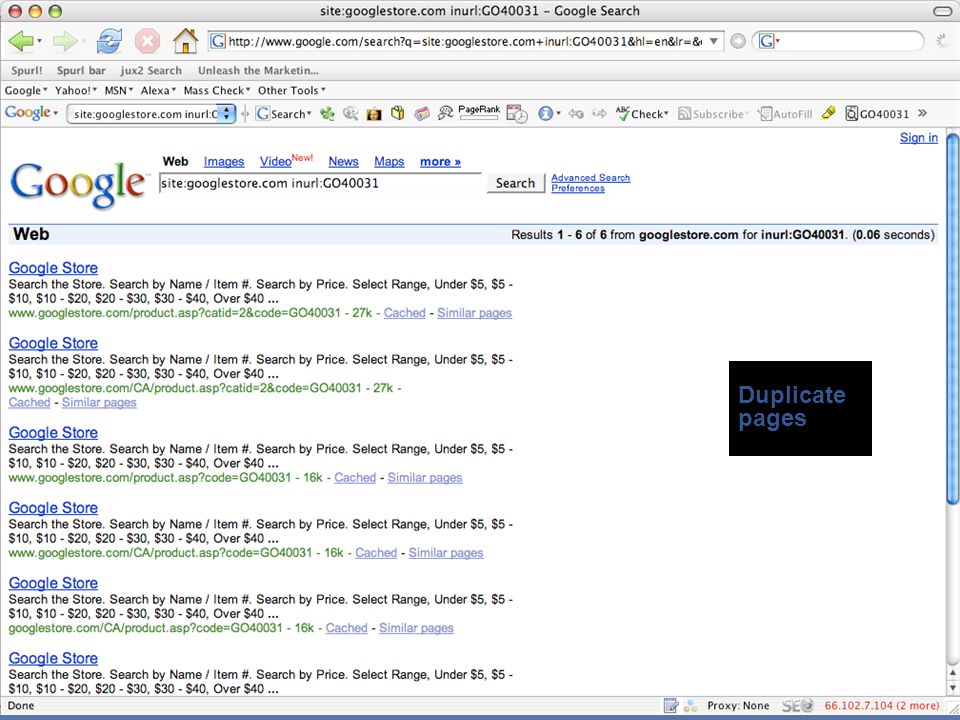Expand the toolbar overflow chevron
The image size is (960, 720).
(x=923, y=113)
